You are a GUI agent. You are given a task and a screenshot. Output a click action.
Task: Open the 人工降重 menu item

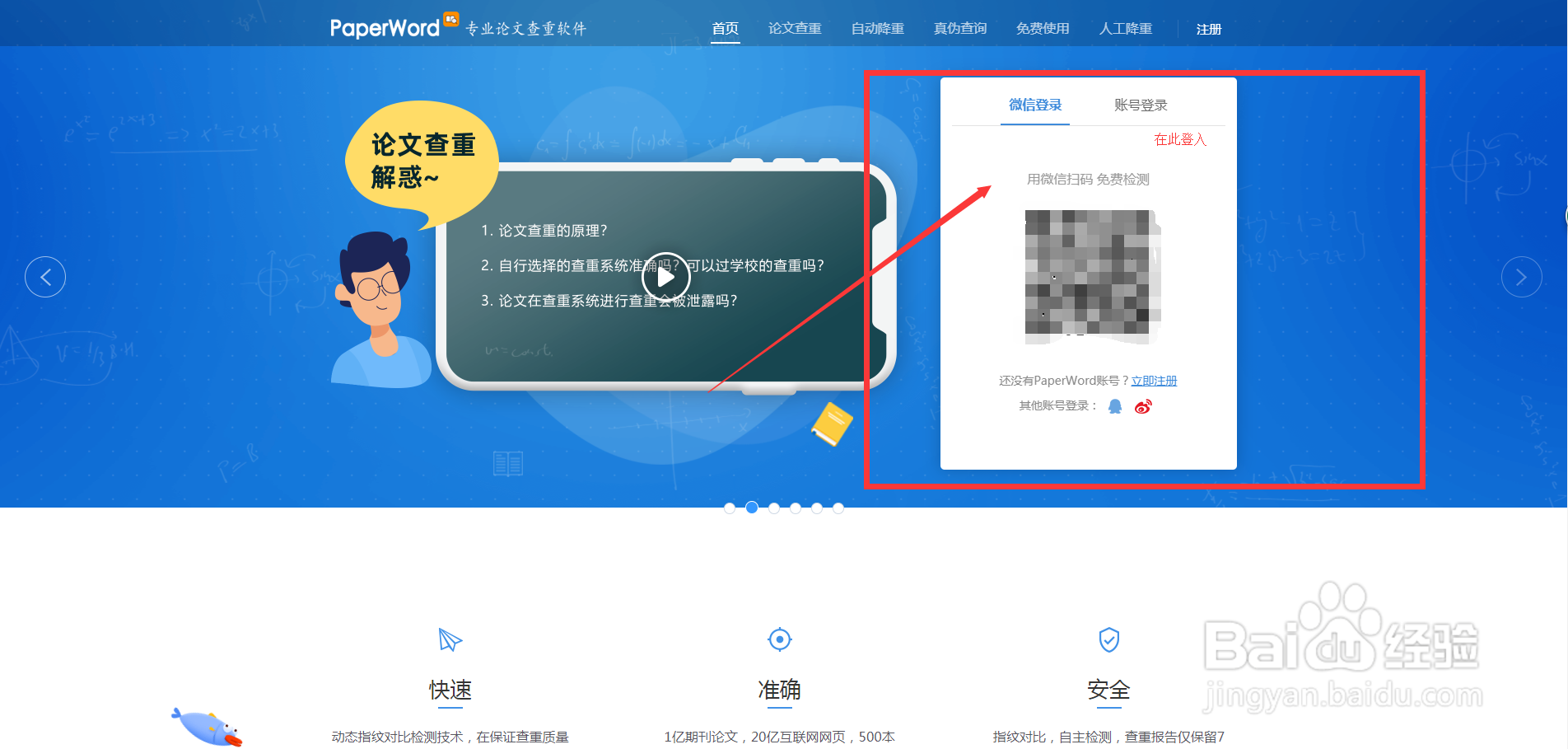(x=1125, y=27)
